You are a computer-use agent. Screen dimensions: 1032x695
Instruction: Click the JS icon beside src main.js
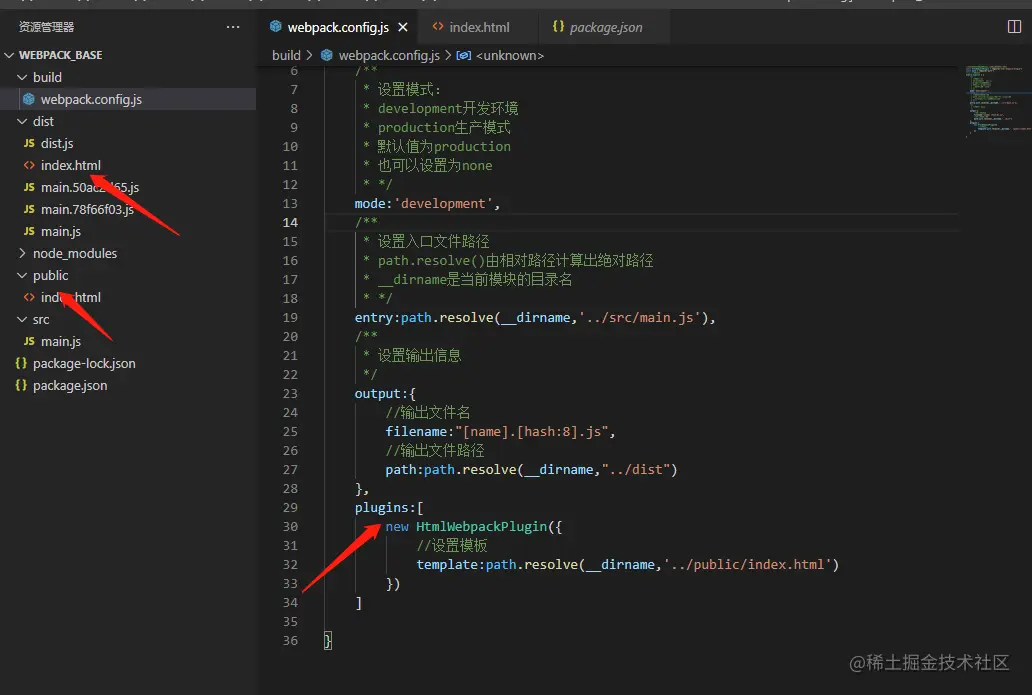[x=29, y=342]
